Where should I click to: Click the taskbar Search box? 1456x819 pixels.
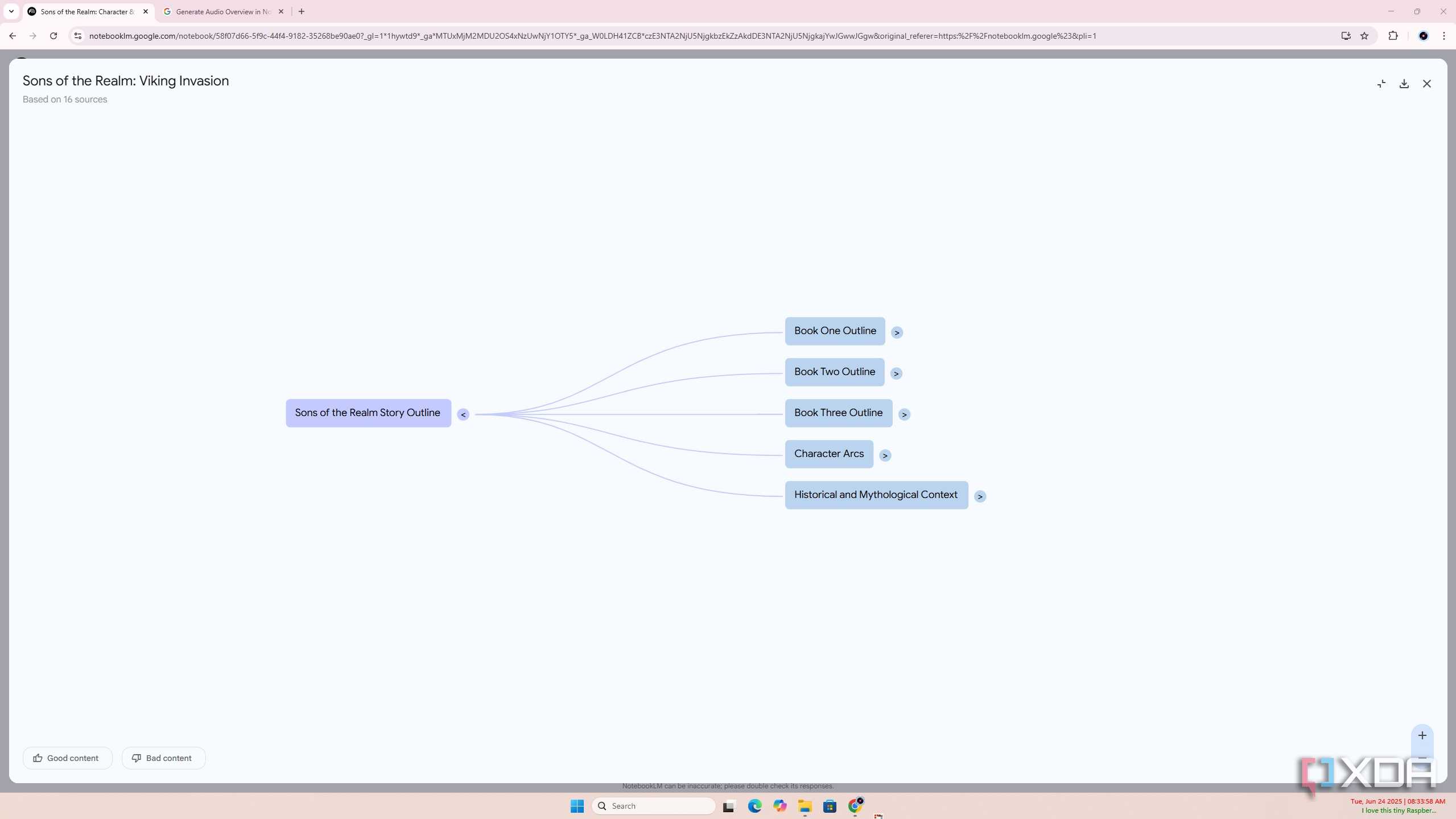click(x=653, y=806)
